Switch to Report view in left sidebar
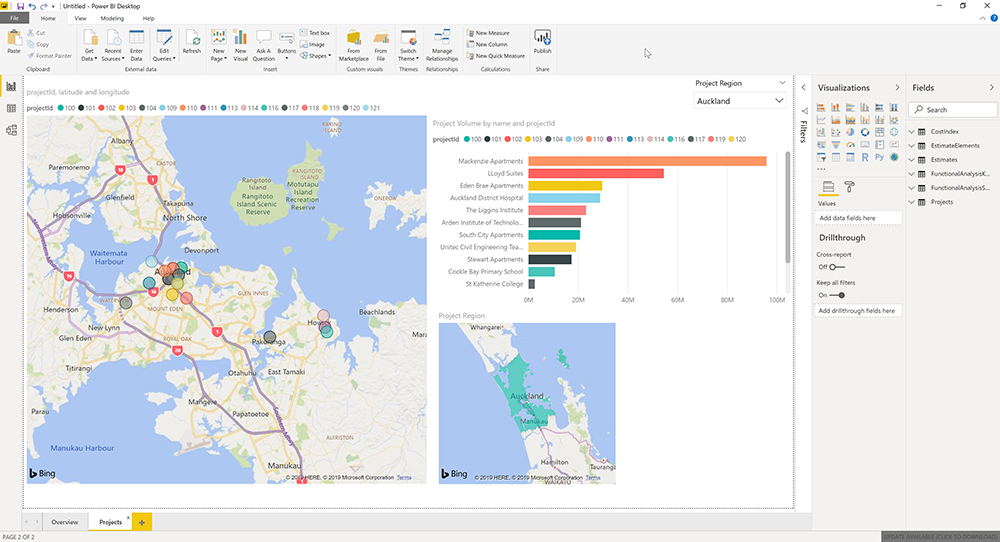 (11, 86)
